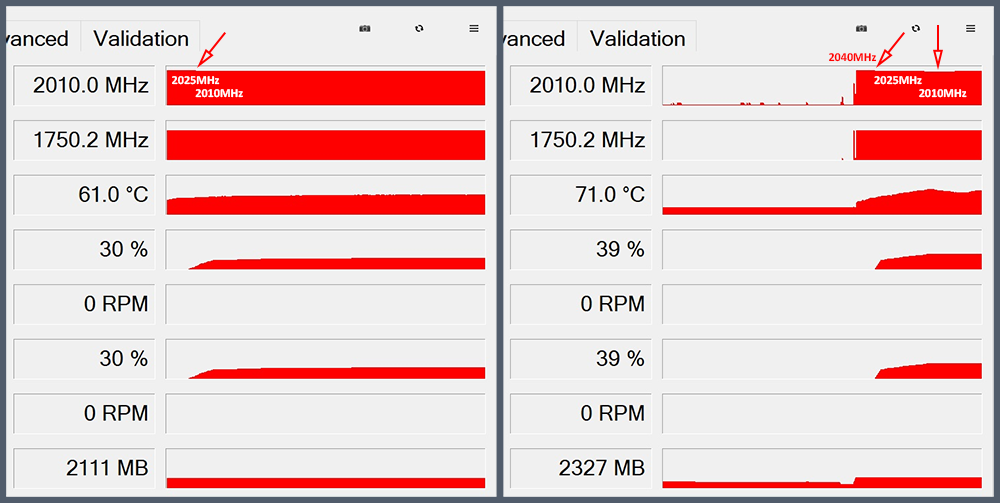Click the refresh icon in right panel
The image size is (1000, 503).
coord(916,29)
